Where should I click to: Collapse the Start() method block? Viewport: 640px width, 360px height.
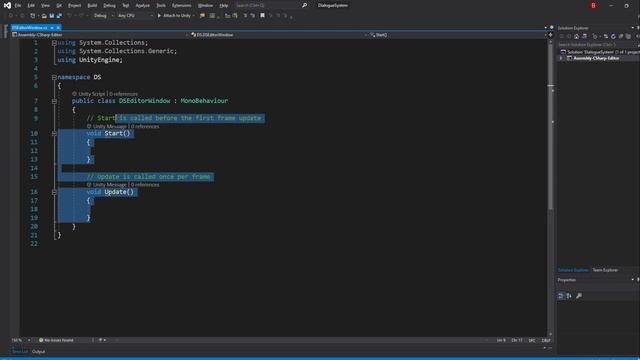coord(54,133)
